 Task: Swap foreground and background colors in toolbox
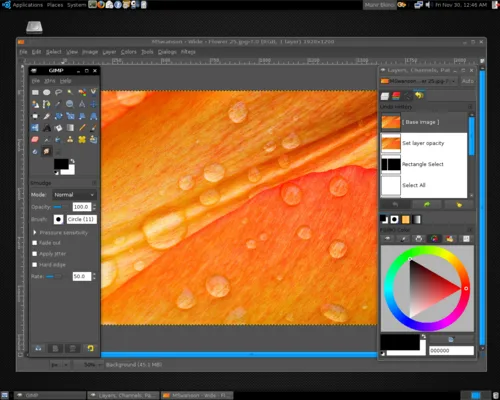72,161
